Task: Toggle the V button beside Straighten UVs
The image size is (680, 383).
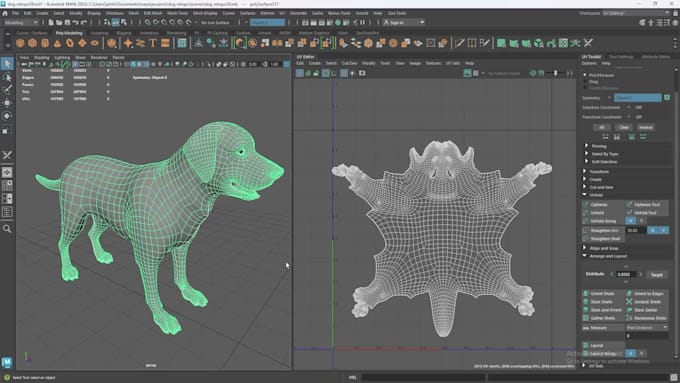Action: click(664, 230)
